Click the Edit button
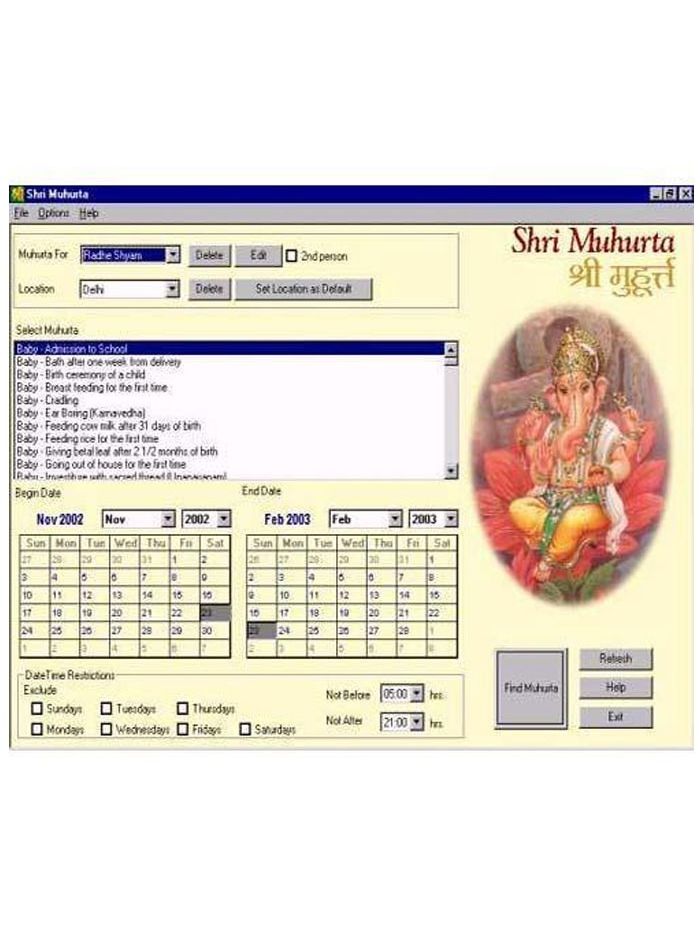 258,255
